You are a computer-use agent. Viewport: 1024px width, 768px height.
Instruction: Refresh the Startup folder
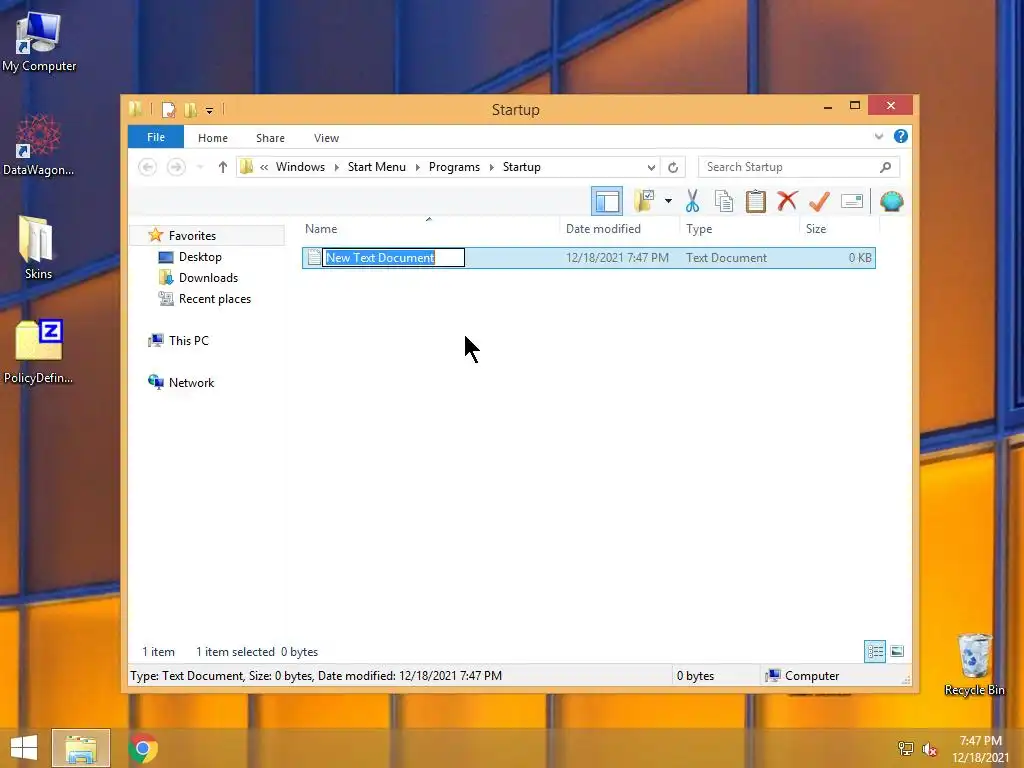click(673, 167)
